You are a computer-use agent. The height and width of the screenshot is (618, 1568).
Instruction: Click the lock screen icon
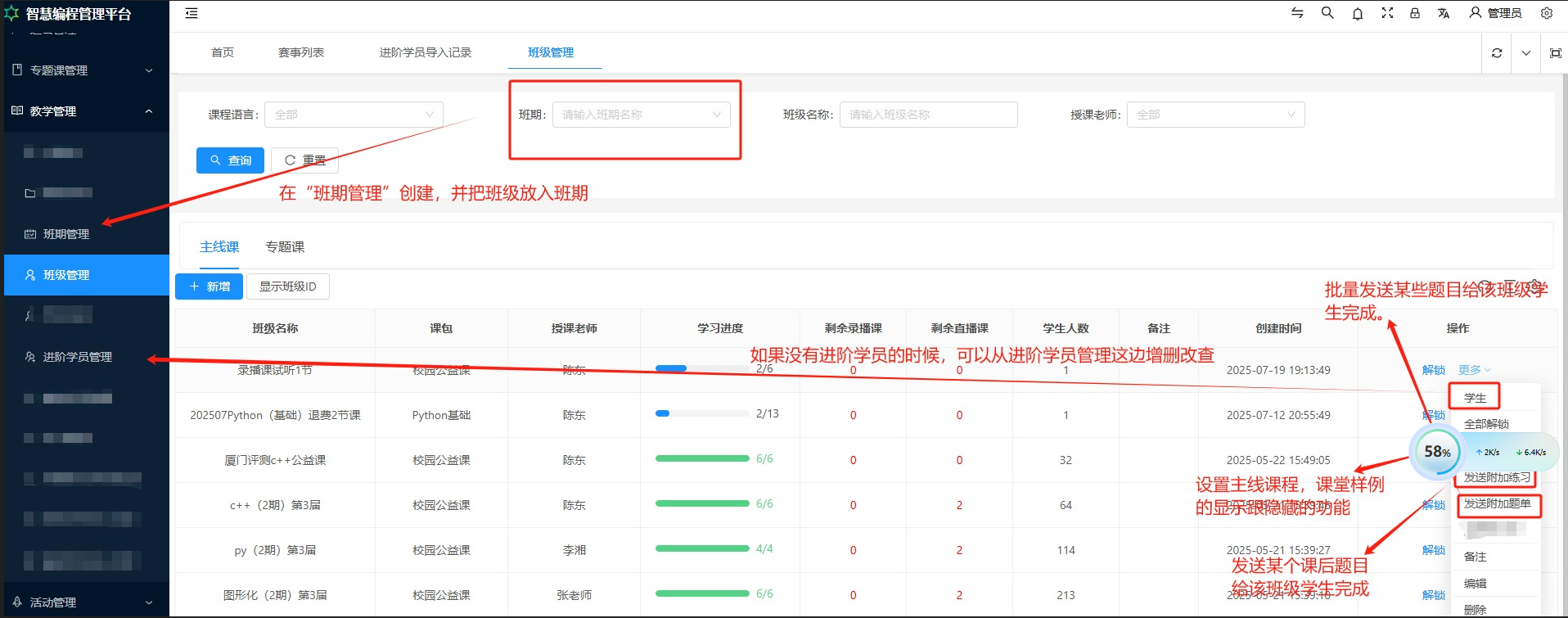(1415, 13)
